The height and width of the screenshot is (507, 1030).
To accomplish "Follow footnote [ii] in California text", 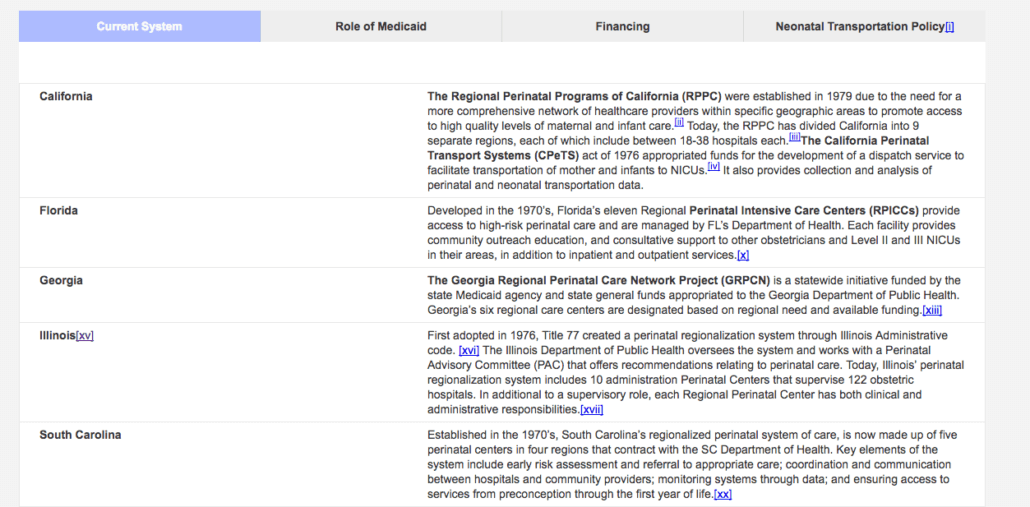I will point(679,123).
